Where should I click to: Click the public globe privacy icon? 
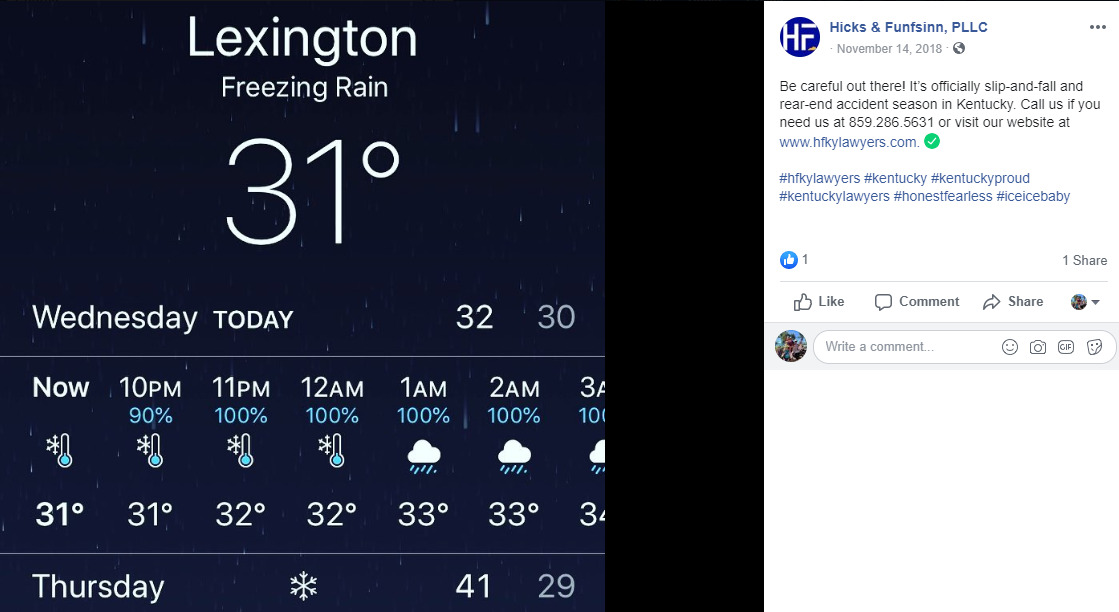pyautogui.click(x=959, y=48)
